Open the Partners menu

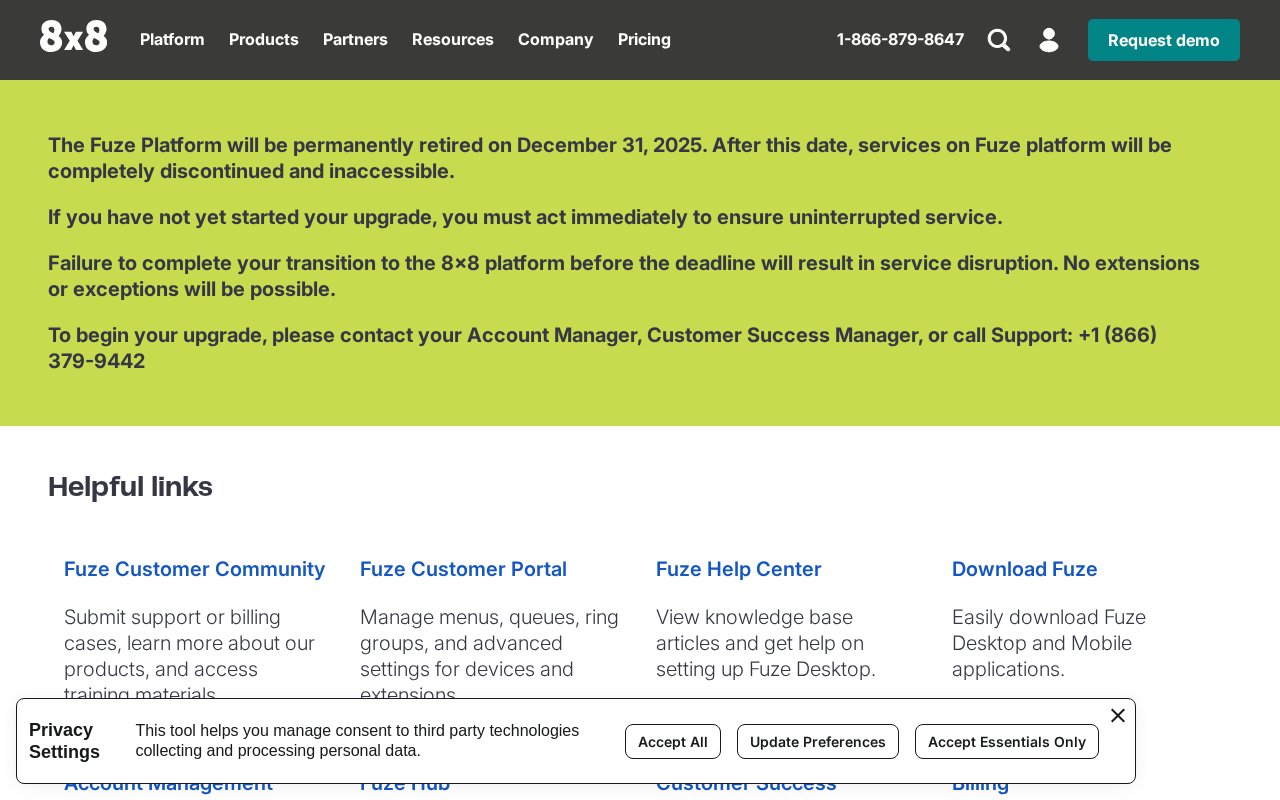click(x=355, y=40)
